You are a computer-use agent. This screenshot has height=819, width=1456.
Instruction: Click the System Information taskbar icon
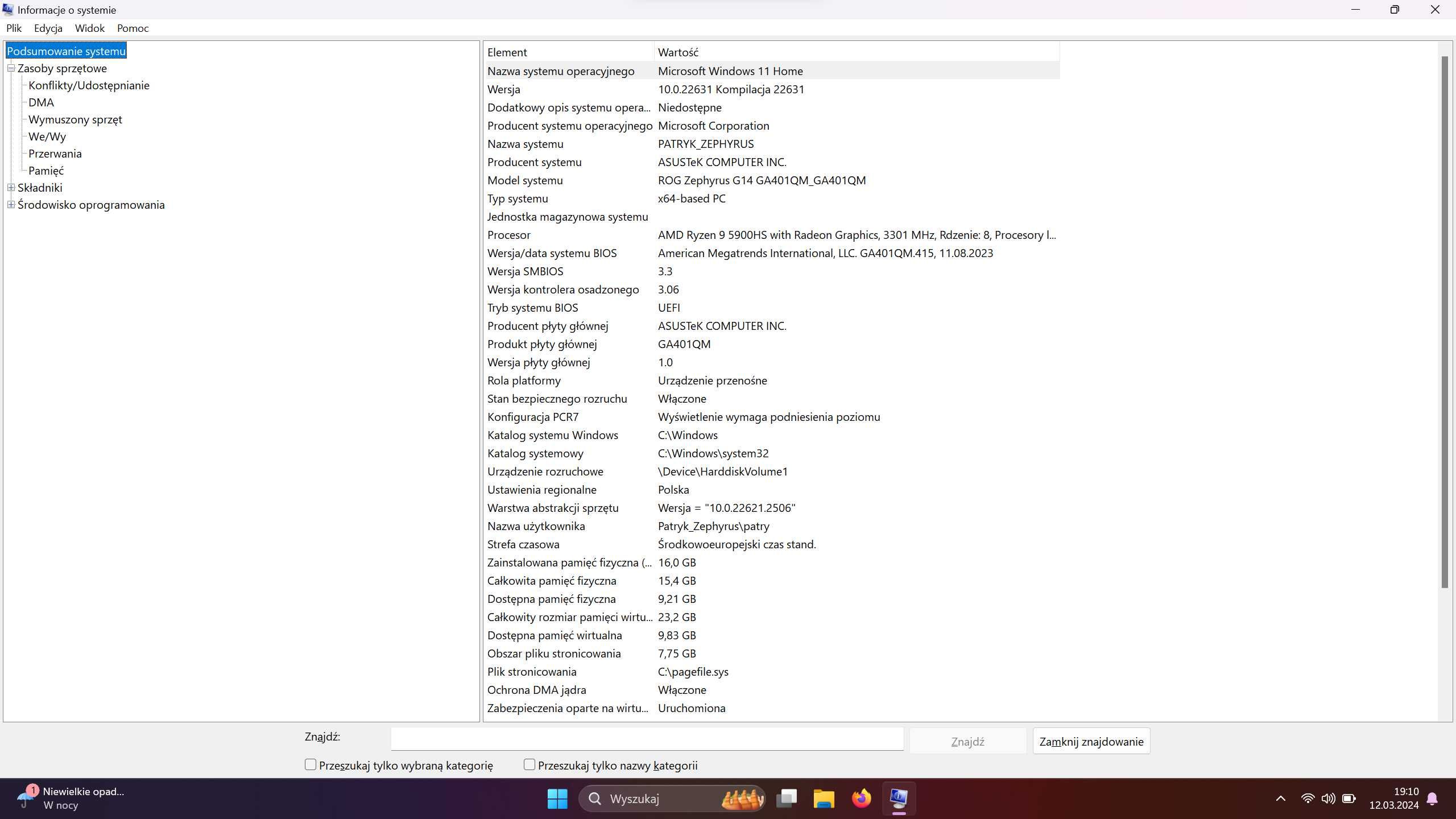899,799
